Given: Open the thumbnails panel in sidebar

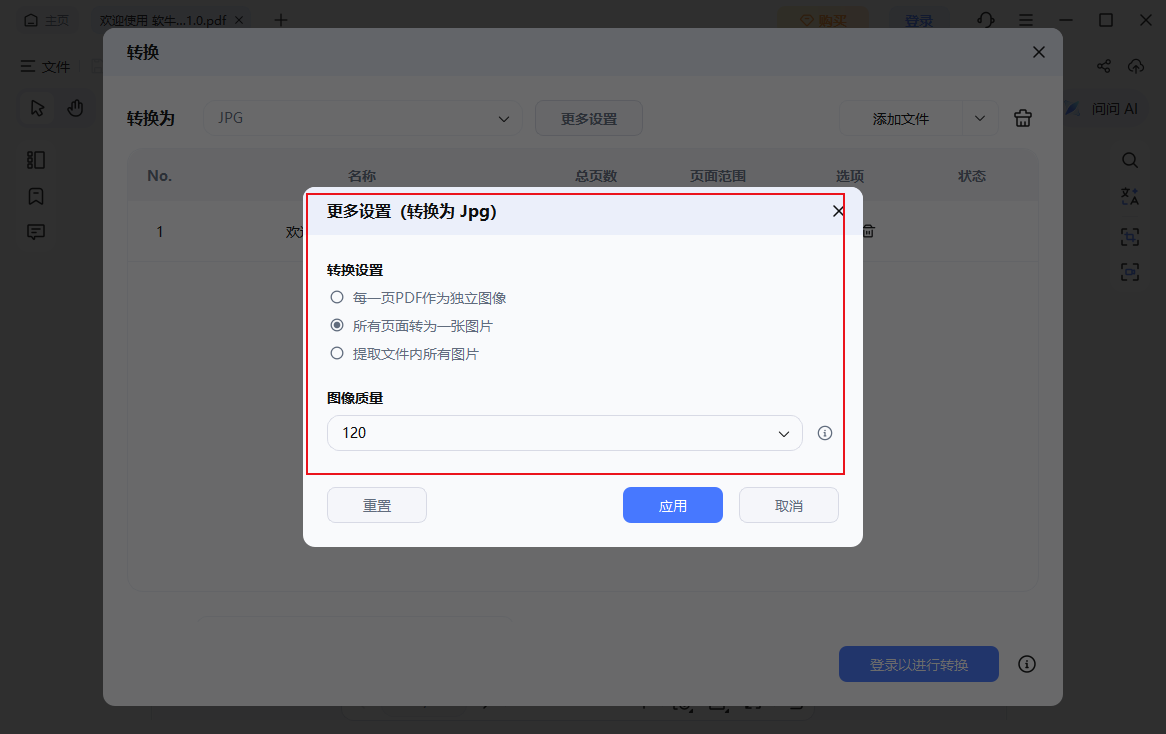Looking at the screenshot, I should [x=36, y=160].
